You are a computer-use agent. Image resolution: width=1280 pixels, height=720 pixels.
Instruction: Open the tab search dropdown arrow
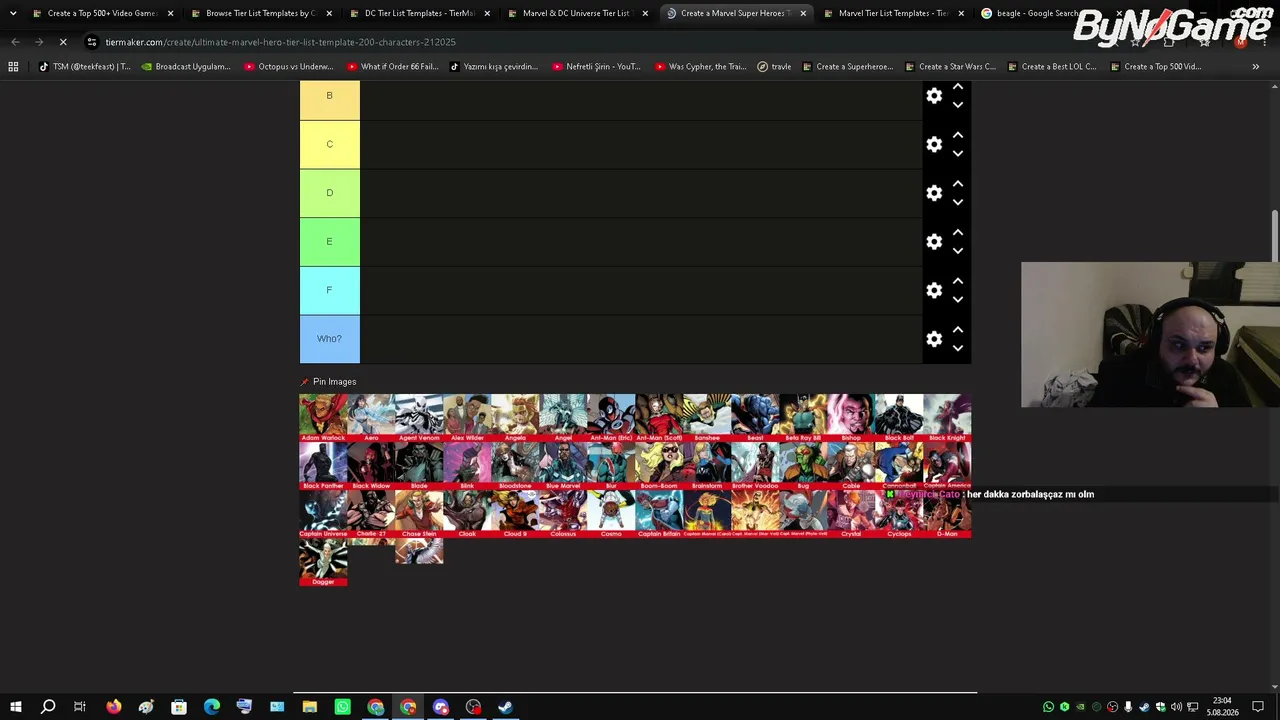click(x=13, y=14)
